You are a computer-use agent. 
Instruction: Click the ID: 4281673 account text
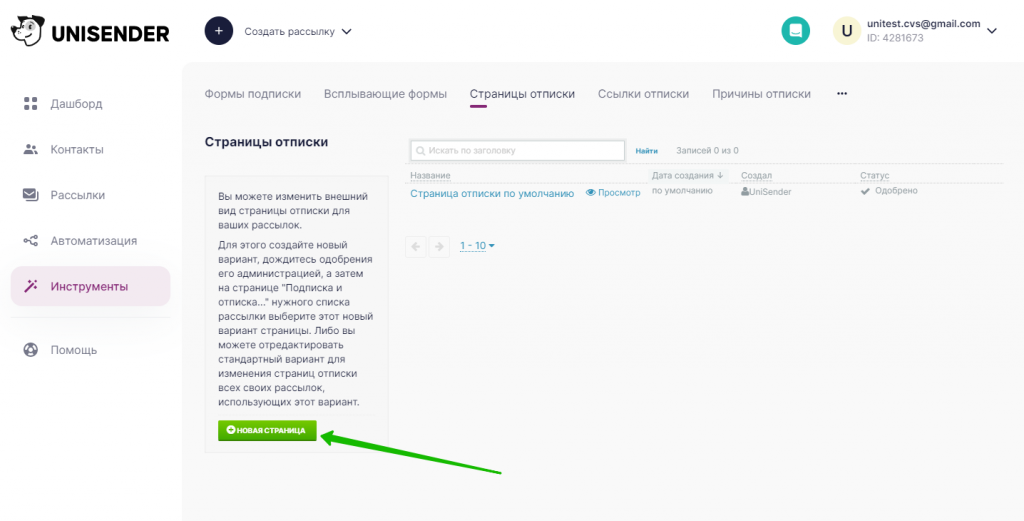click(x=895, y=38)
